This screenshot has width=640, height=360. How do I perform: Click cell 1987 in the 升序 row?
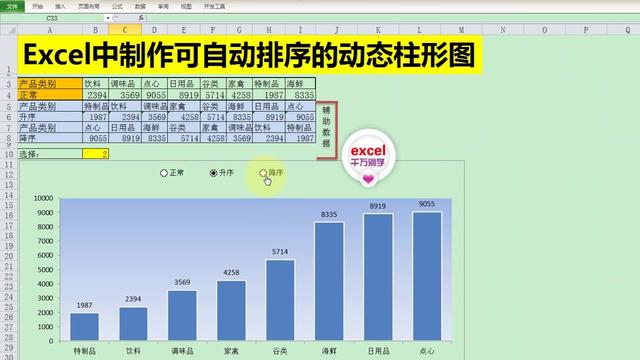96,117
